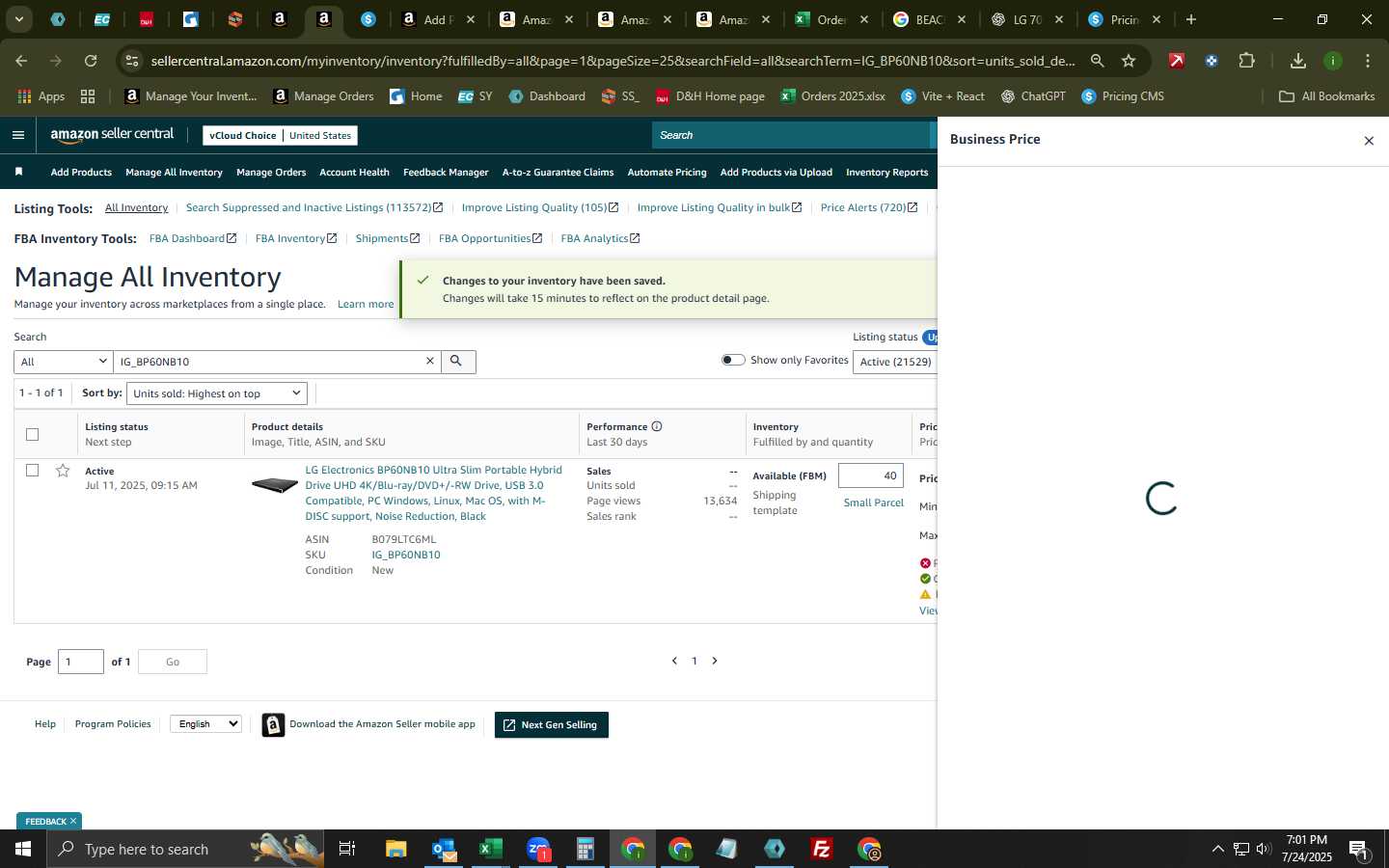Viewport: 1389px width, 868px height.
Task: Close the Business Price panel
Action: (x=1368, y=141)
